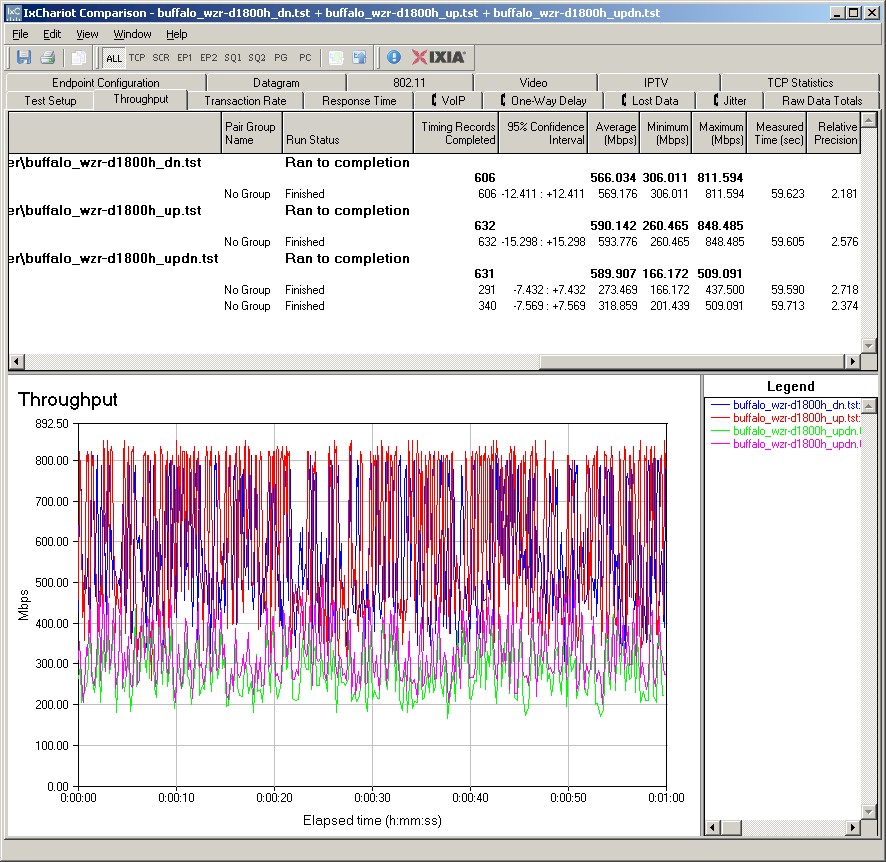Click the magenta updn legend entry
The image size is (886, 862).
(x=785, y=444)
